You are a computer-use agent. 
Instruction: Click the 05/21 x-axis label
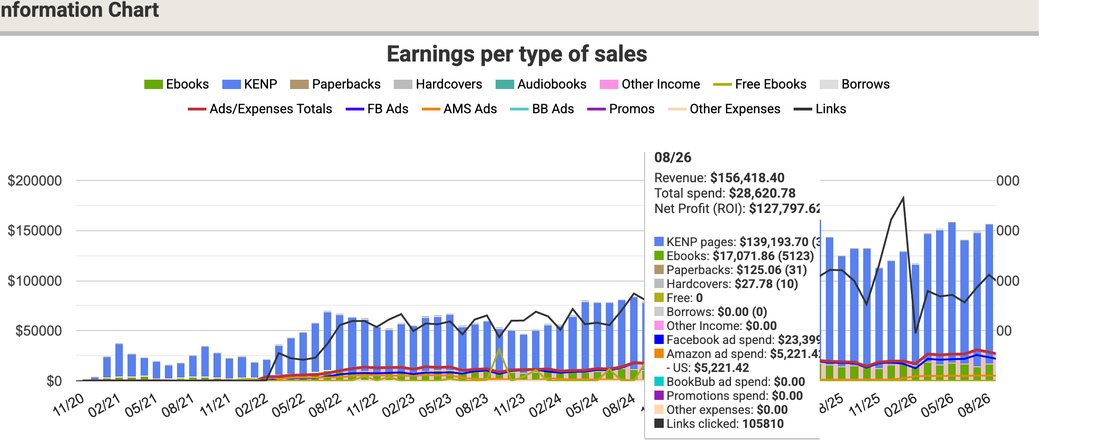[143, 403]
